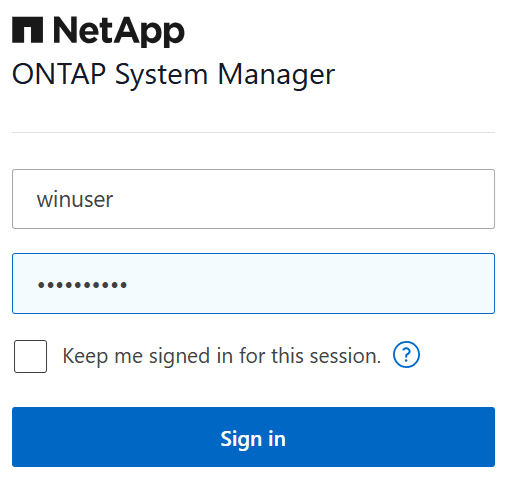Place cursor after the winuser text

pos(114,199)
